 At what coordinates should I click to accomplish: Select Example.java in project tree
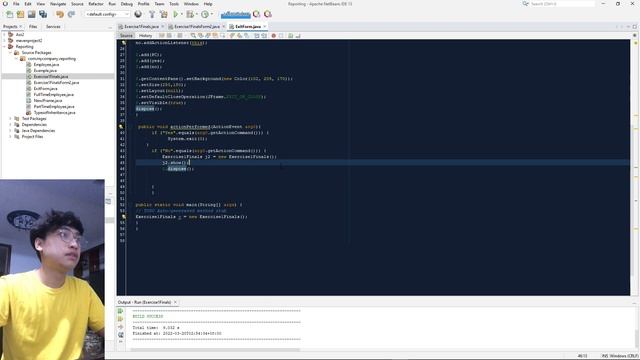[45, 71]
